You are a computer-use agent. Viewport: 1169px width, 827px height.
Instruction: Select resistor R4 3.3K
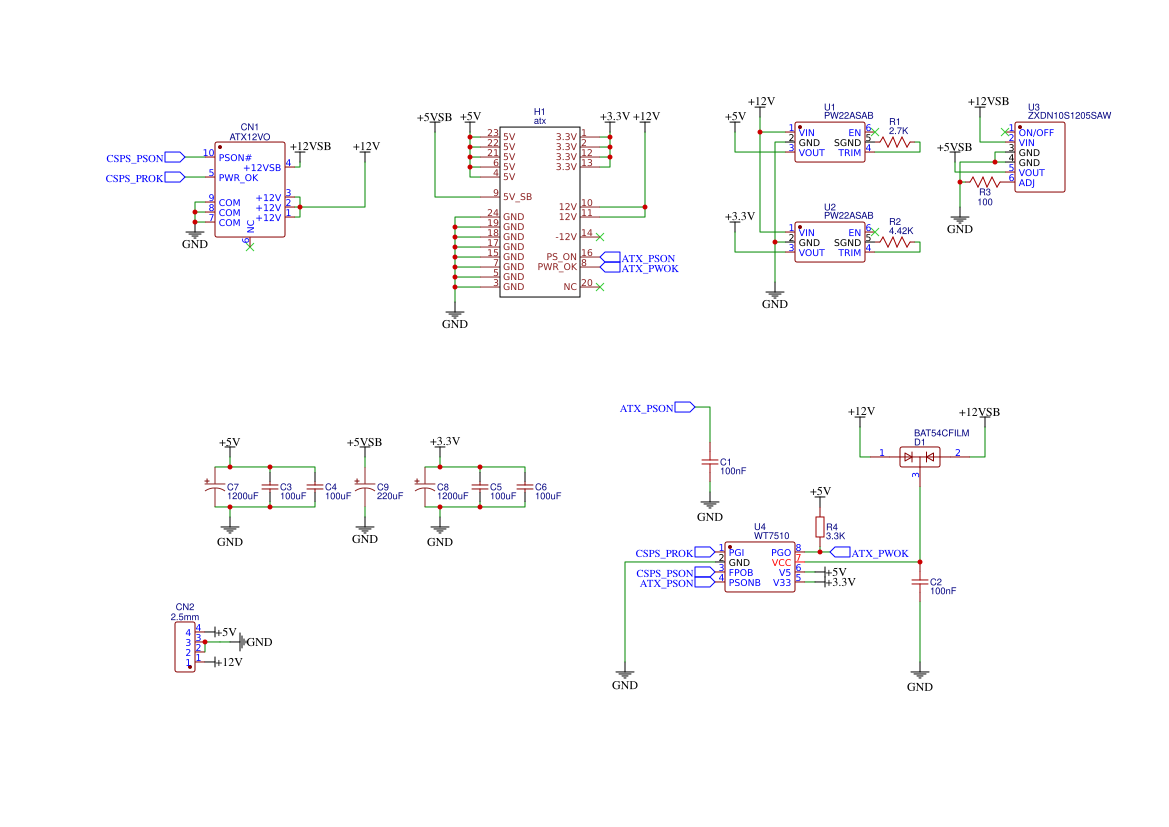tap(819, 527)
